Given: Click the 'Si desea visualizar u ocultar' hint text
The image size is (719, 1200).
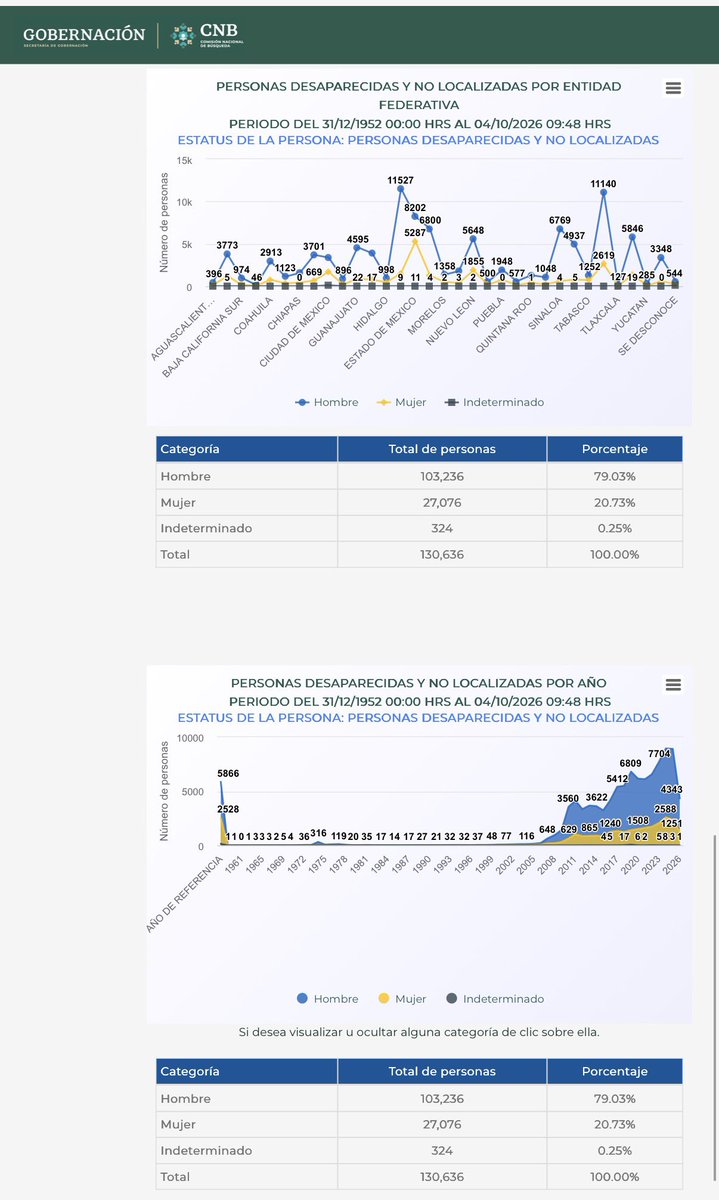Looking at the screenshot, I should [419, 1031].
